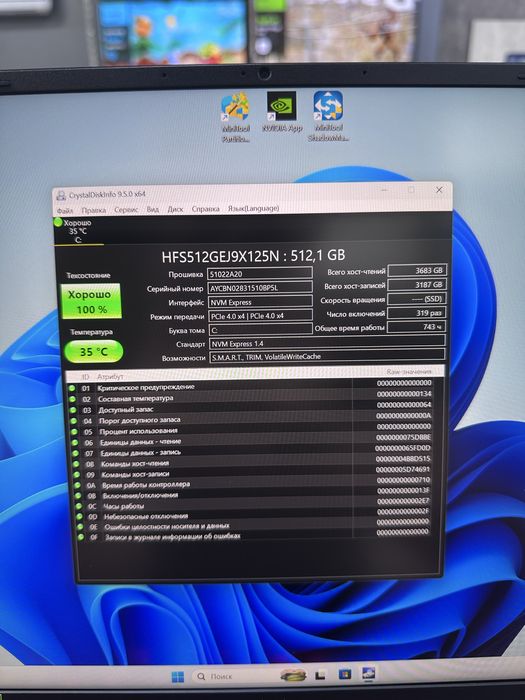Open the Вид menu

153,209
